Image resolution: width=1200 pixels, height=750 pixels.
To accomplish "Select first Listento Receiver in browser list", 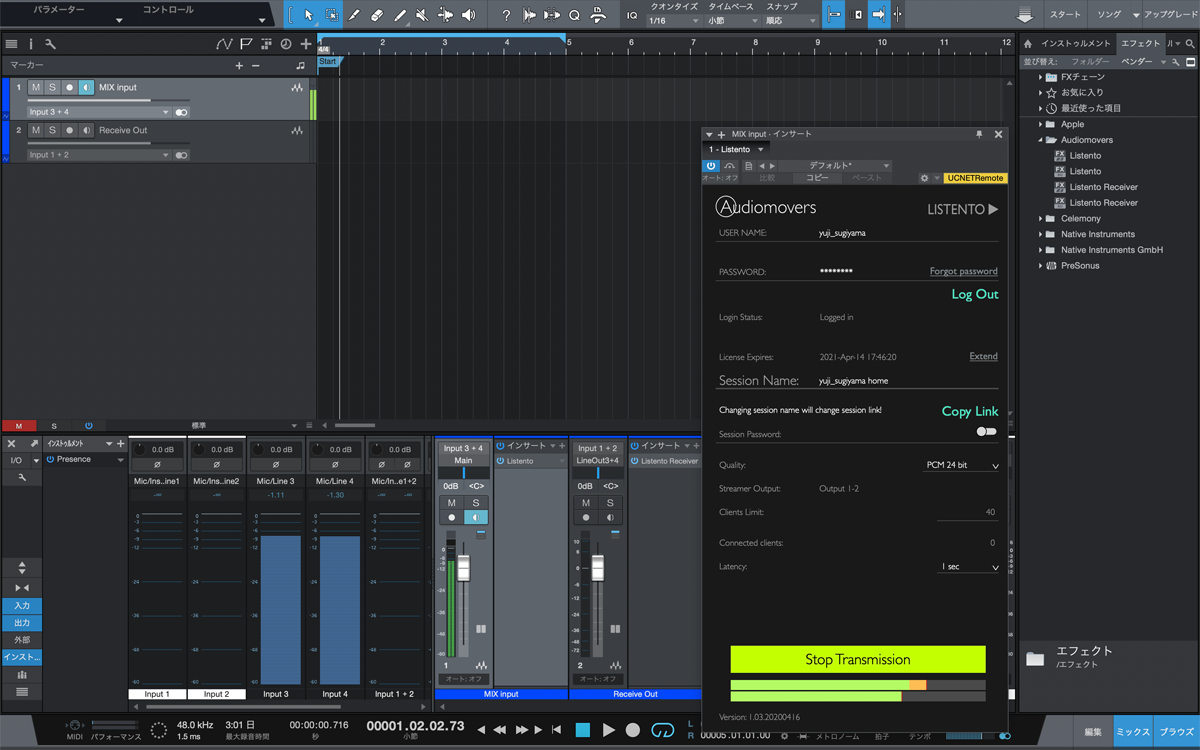I will pyautogui.click(x=1104, y=187).
